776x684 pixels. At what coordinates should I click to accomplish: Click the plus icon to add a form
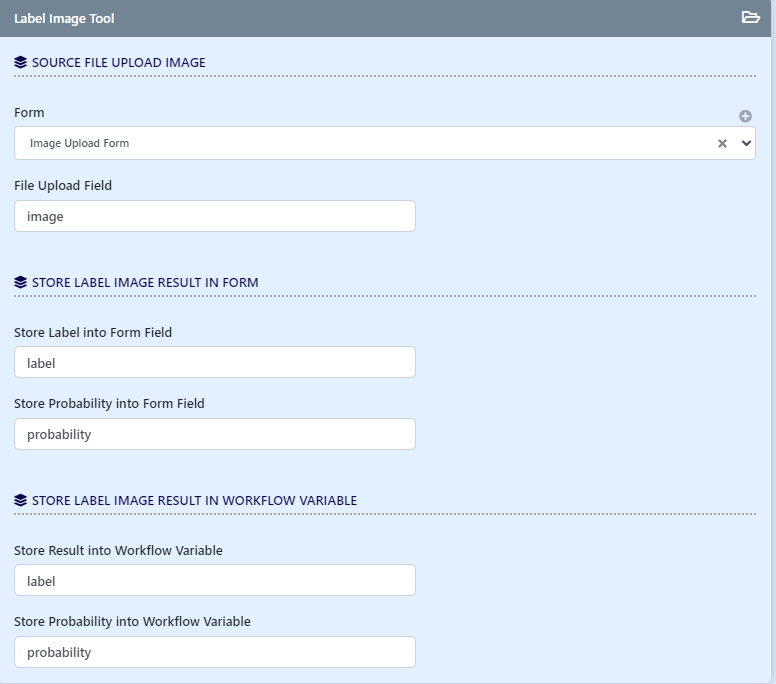point(745,116)
